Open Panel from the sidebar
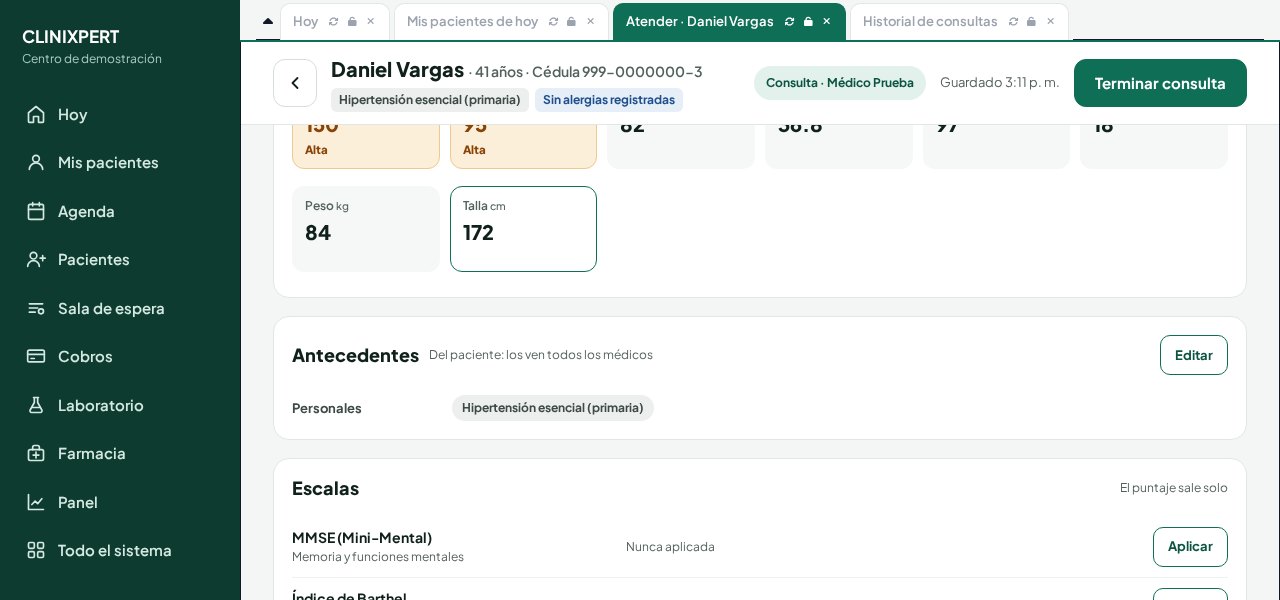 click(120, 502)
